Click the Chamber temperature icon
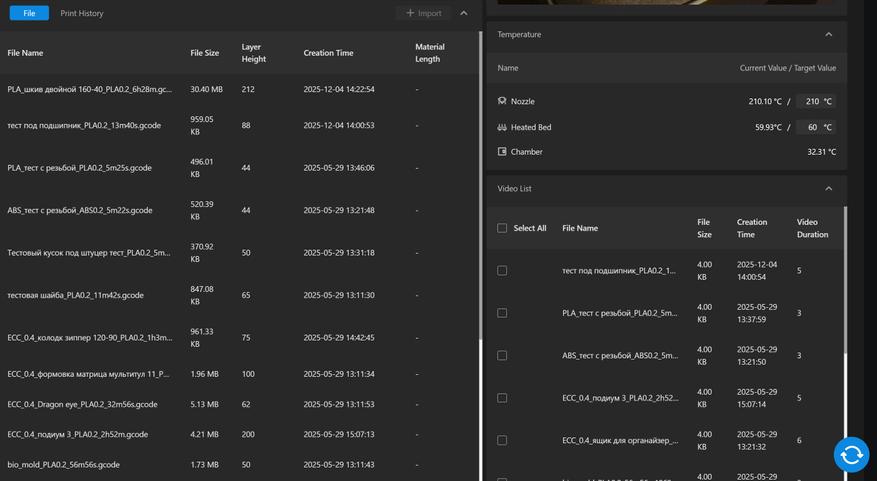This screenshot has height=481, width=877. pyautogui.click(x=502, y=152)
